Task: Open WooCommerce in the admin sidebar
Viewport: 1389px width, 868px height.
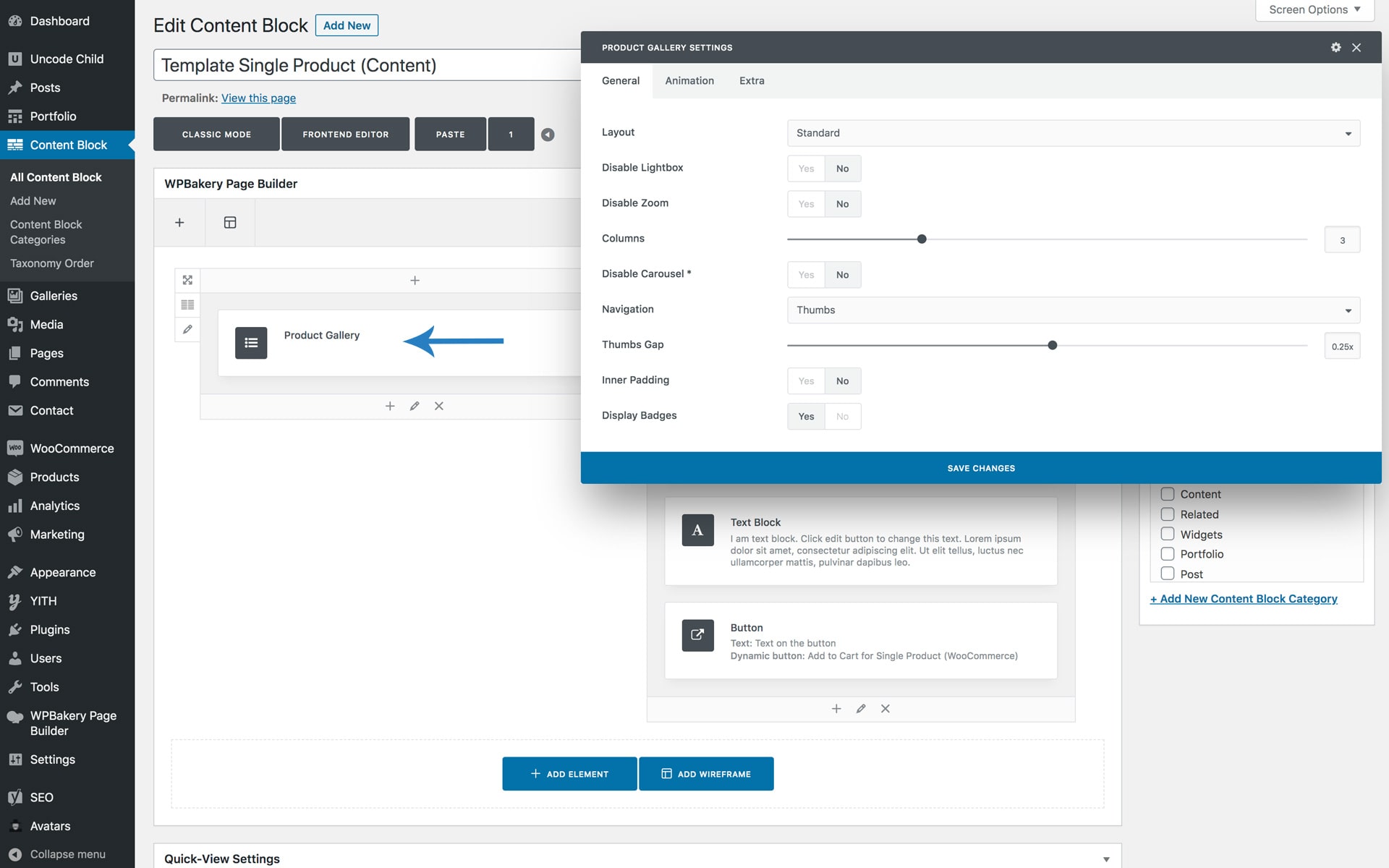Action: pyautogui.click(x=72, y=448)
